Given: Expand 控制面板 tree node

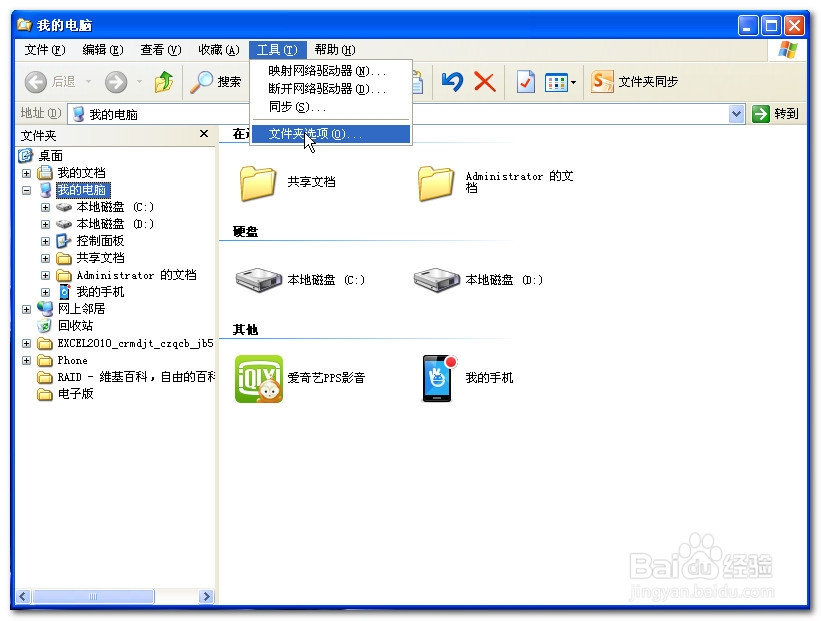Looking at the screenshot, I should click(x=46, y=241).
